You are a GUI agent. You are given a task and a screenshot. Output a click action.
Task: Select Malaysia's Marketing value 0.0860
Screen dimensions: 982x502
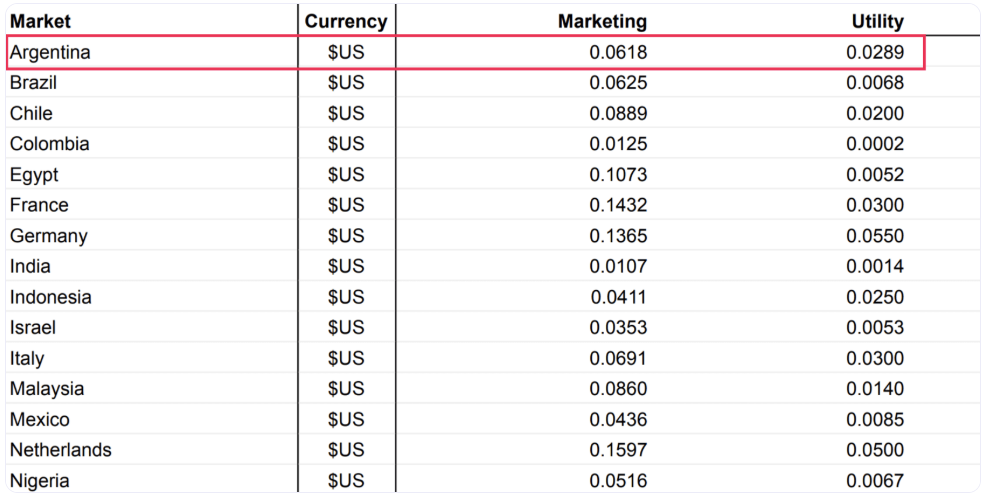click(618, 388)
